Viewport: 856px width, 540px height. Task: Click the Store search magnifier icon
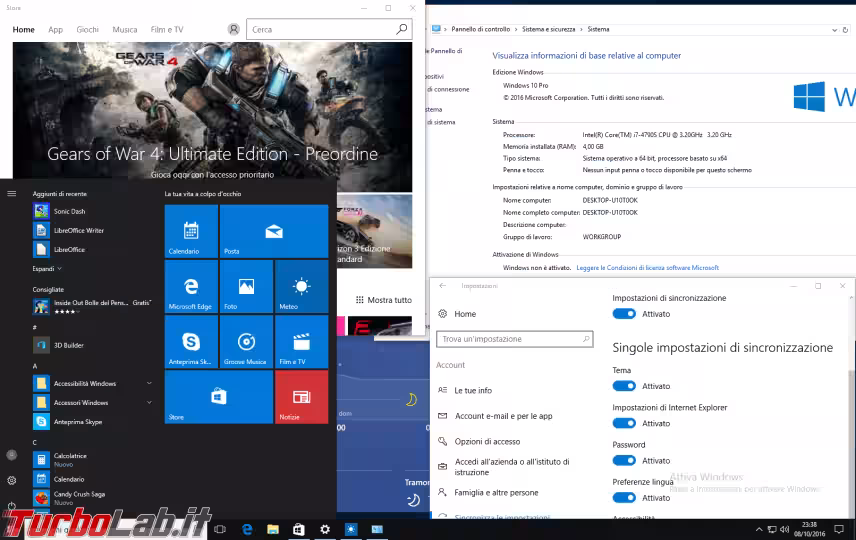coord(402,29)
